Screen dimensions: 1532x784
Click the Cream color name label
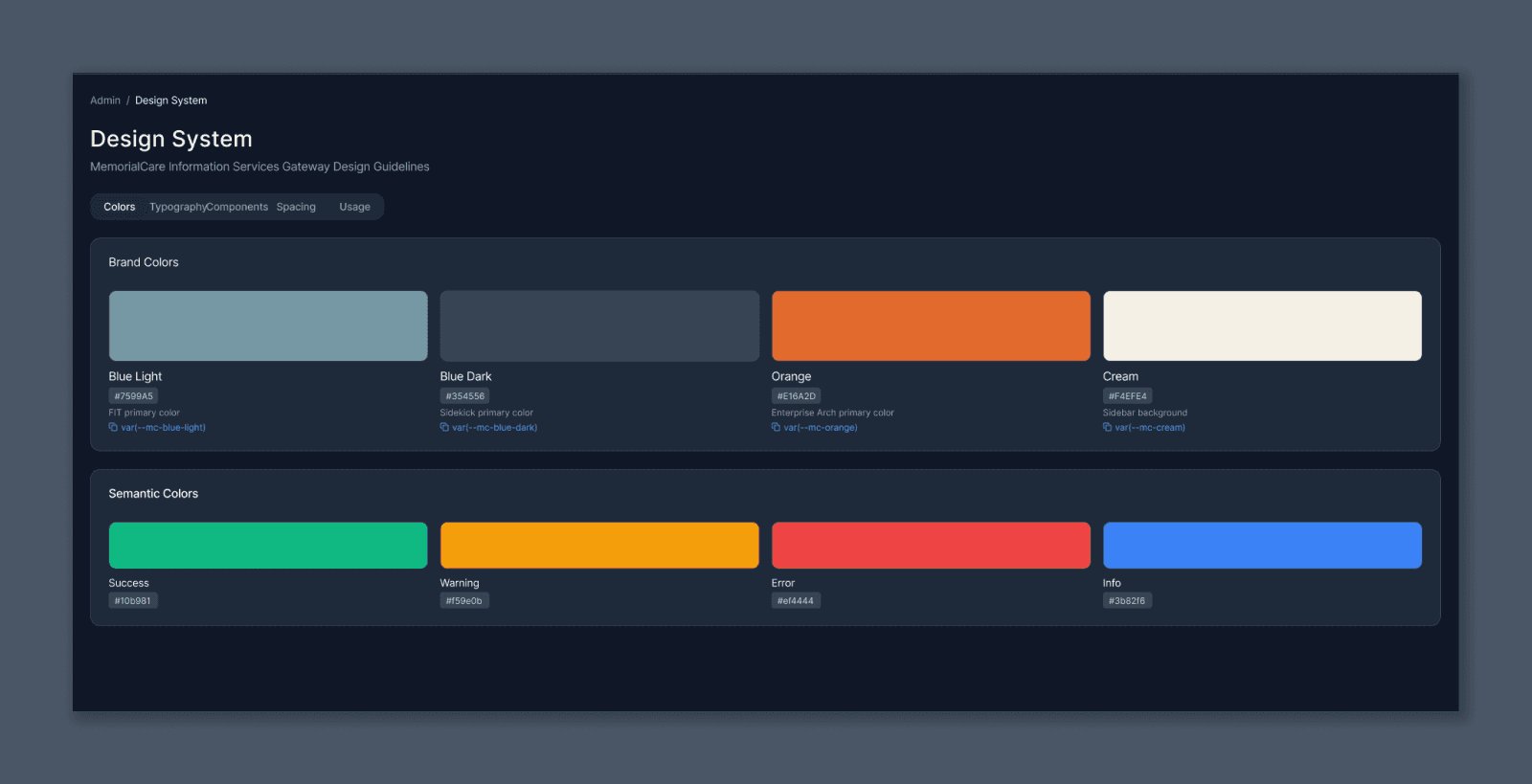(1120, 376)
